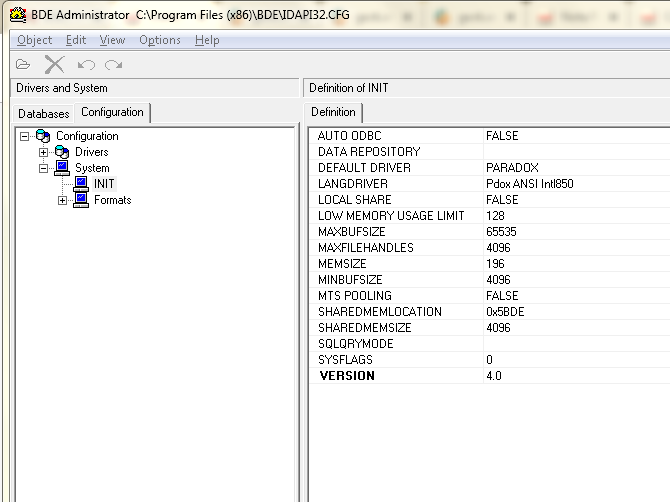Expand the Formats tree node
670x502 pixels.
[62, 200]
